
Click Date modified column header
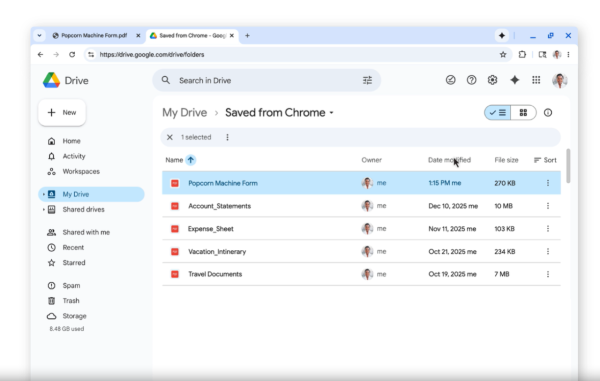coord(449,160)
